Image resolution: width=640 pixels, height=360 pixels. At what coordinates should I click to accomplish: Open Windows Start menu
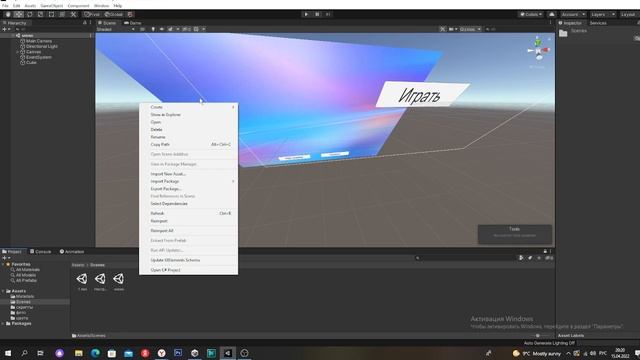point(7,353)
